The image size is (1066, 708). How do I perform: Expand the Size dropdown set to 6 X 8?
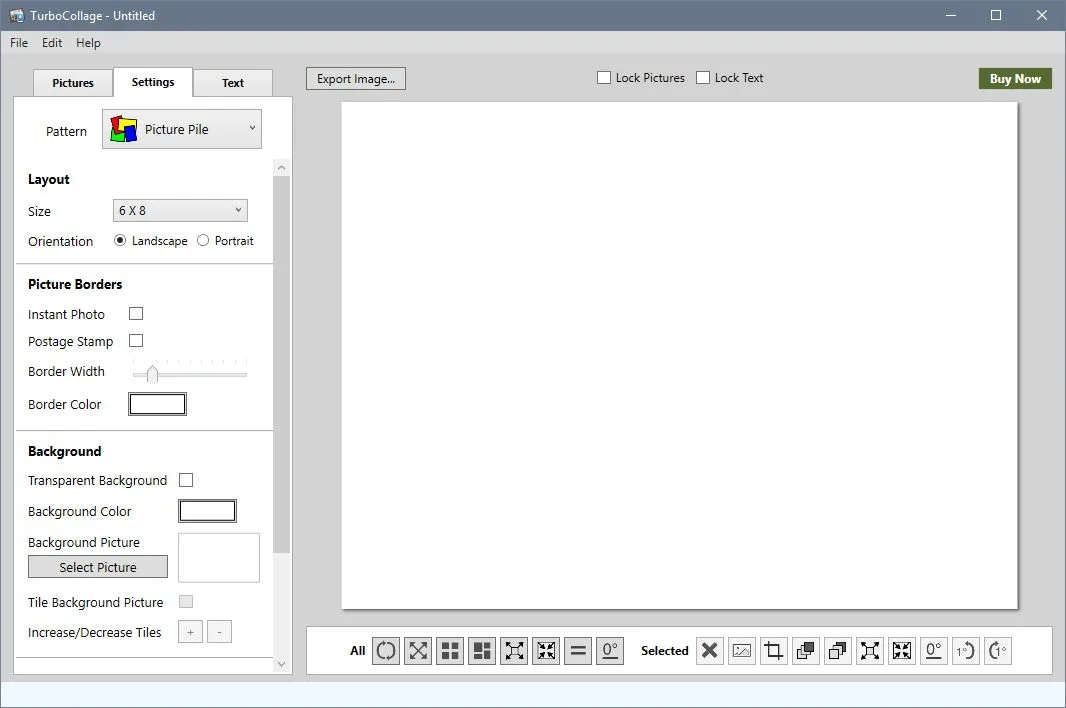click(180, 210)
